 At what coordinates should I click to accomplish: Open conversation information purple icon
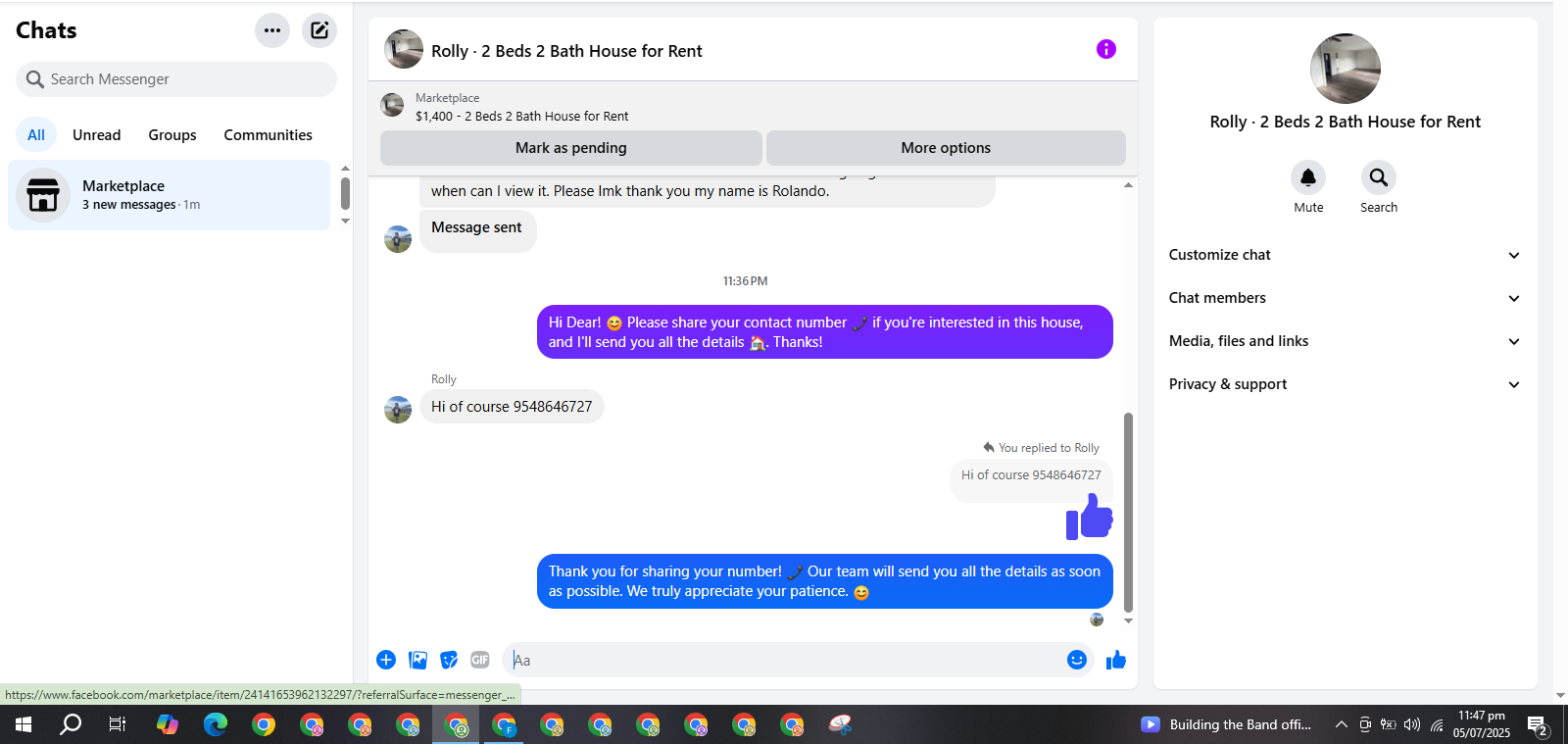click(1106, 49)
